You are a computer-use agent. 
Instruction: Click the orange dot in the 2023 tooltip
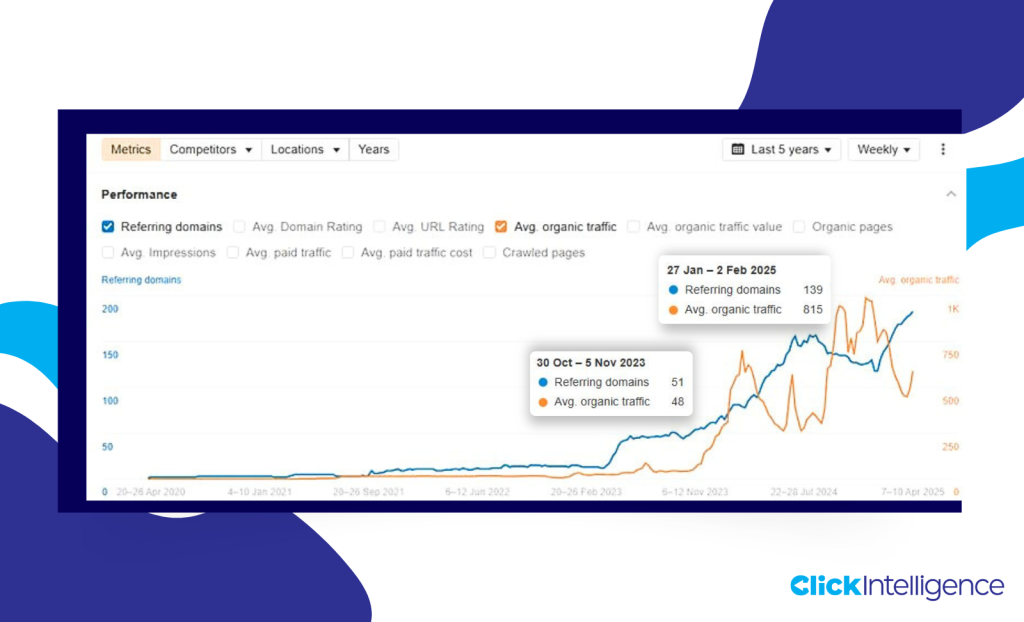(542, 402)
